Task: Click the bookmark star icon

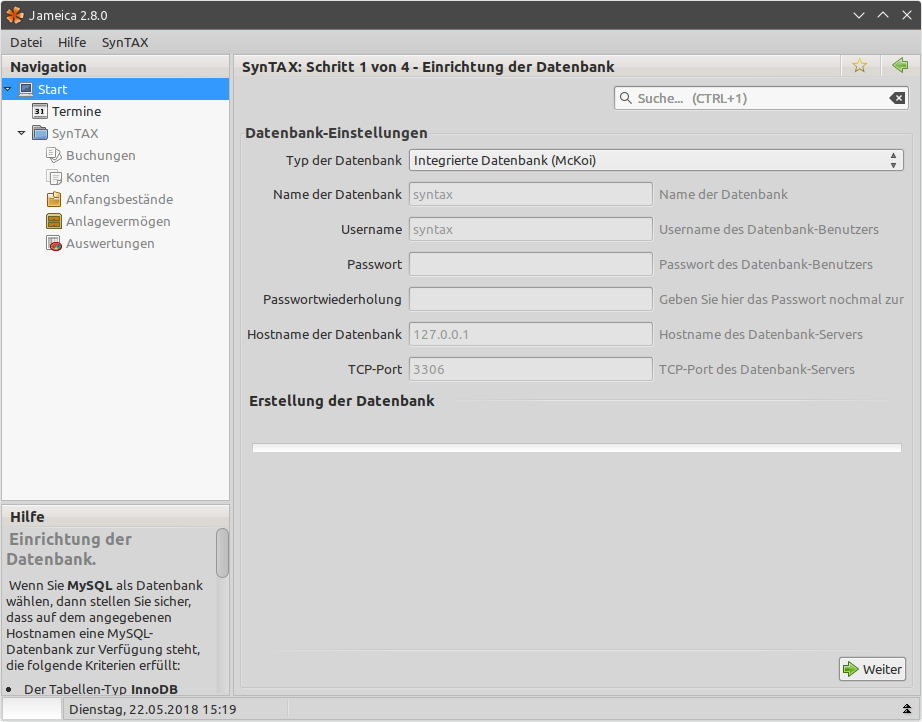Action: click(859, 66)
